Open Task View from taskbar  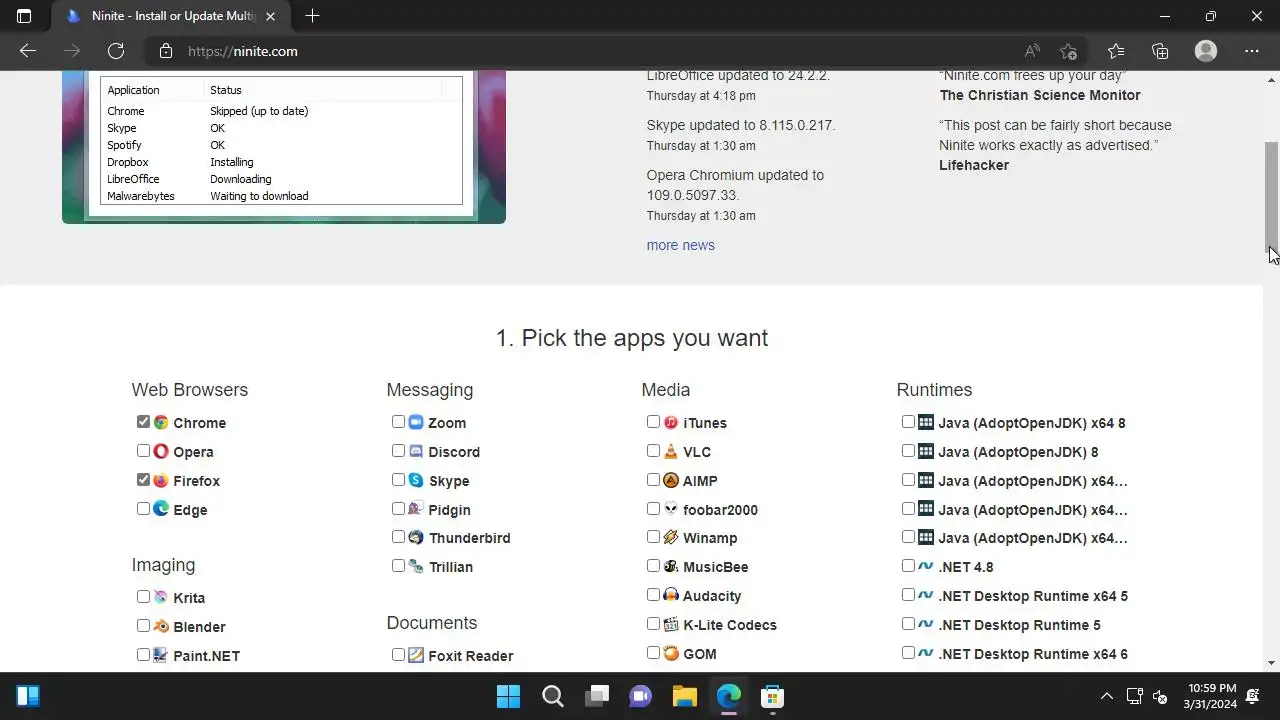(x=596, y=696)
